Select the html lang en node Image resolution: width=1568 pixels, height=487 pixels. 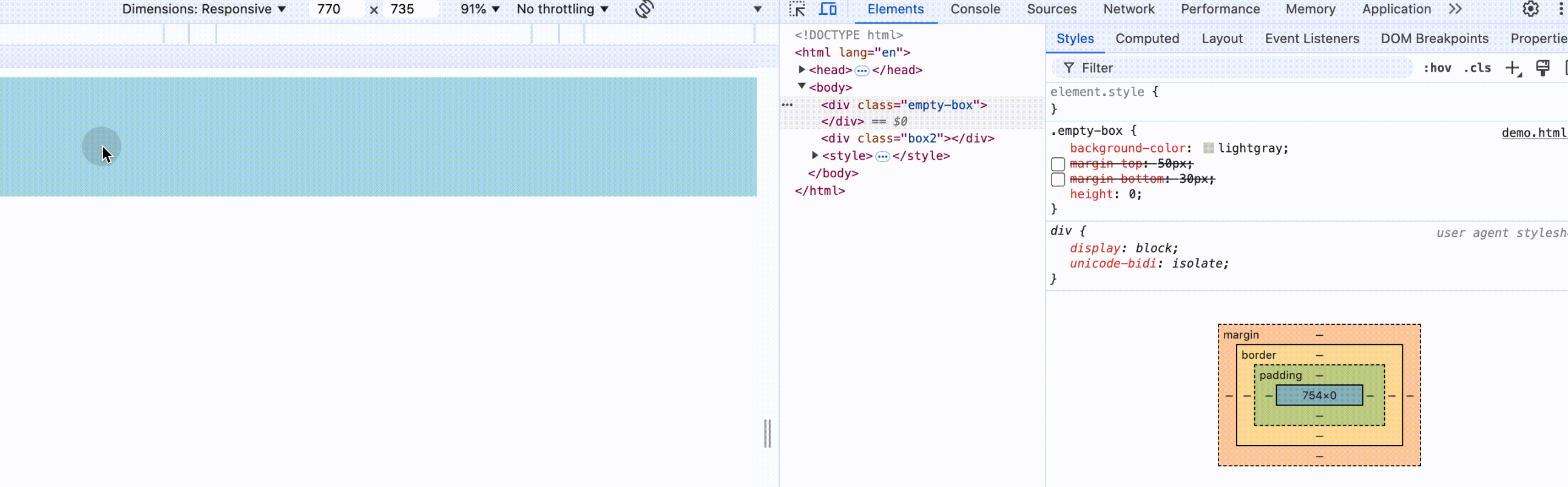852,53
